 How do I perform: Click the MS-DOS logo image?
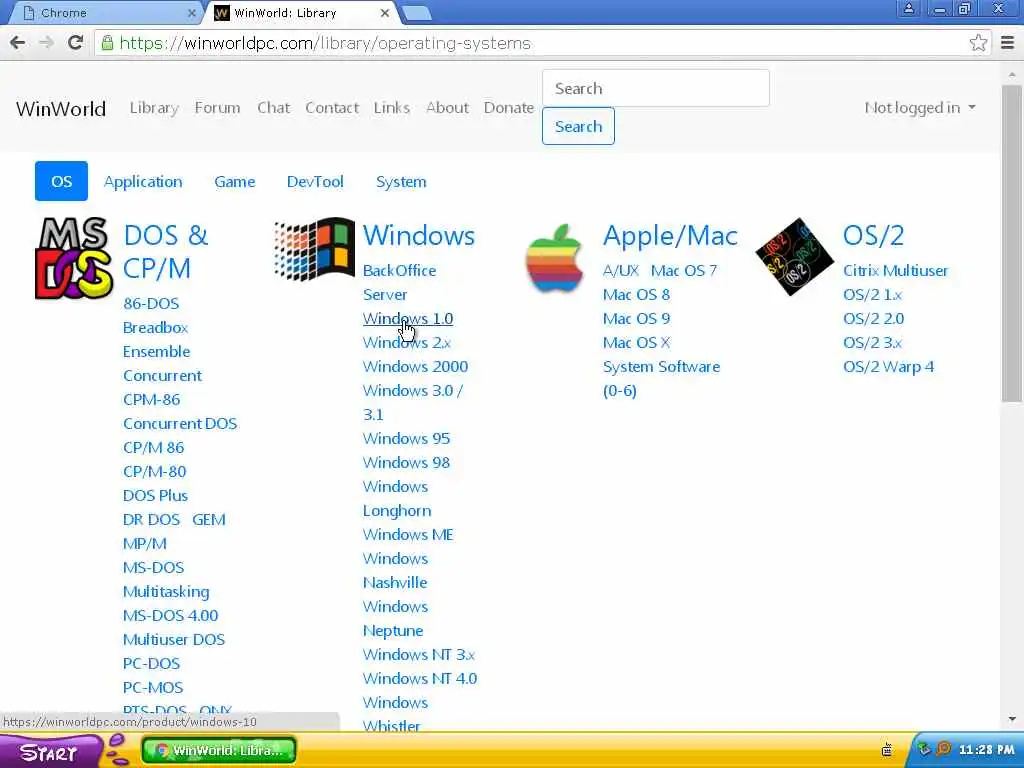click(73, 258)
